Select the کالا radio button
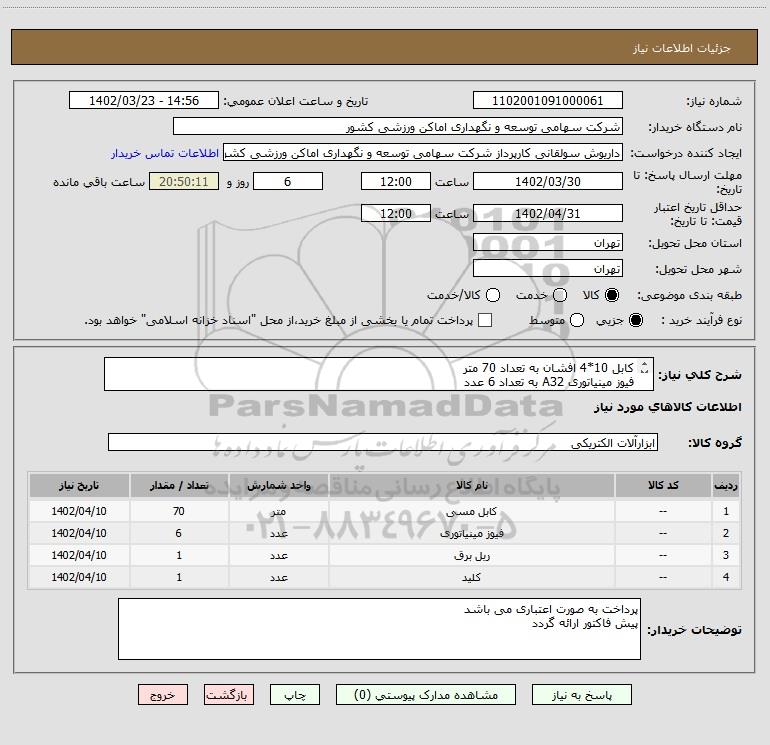The image size is (770, 745). click(x=612, y=295)
